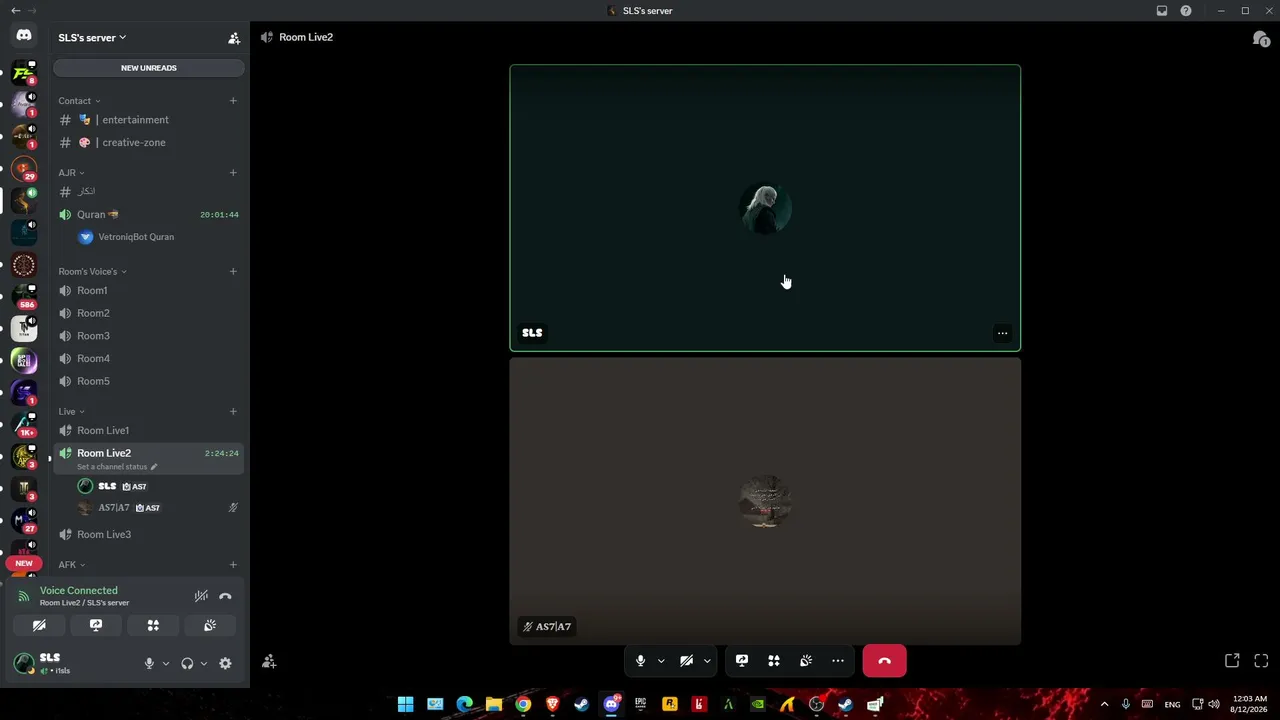Screen dimensions: 1280x720
Task: Open the entertainment text channel
Action: click(148, 120)
